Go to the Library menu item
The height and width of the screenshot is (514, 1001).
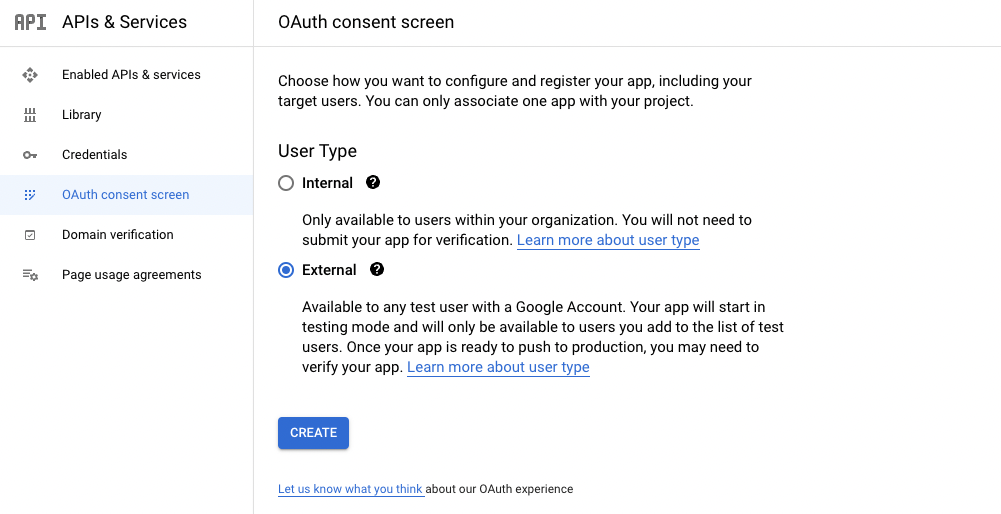click(x=82, y=115)
